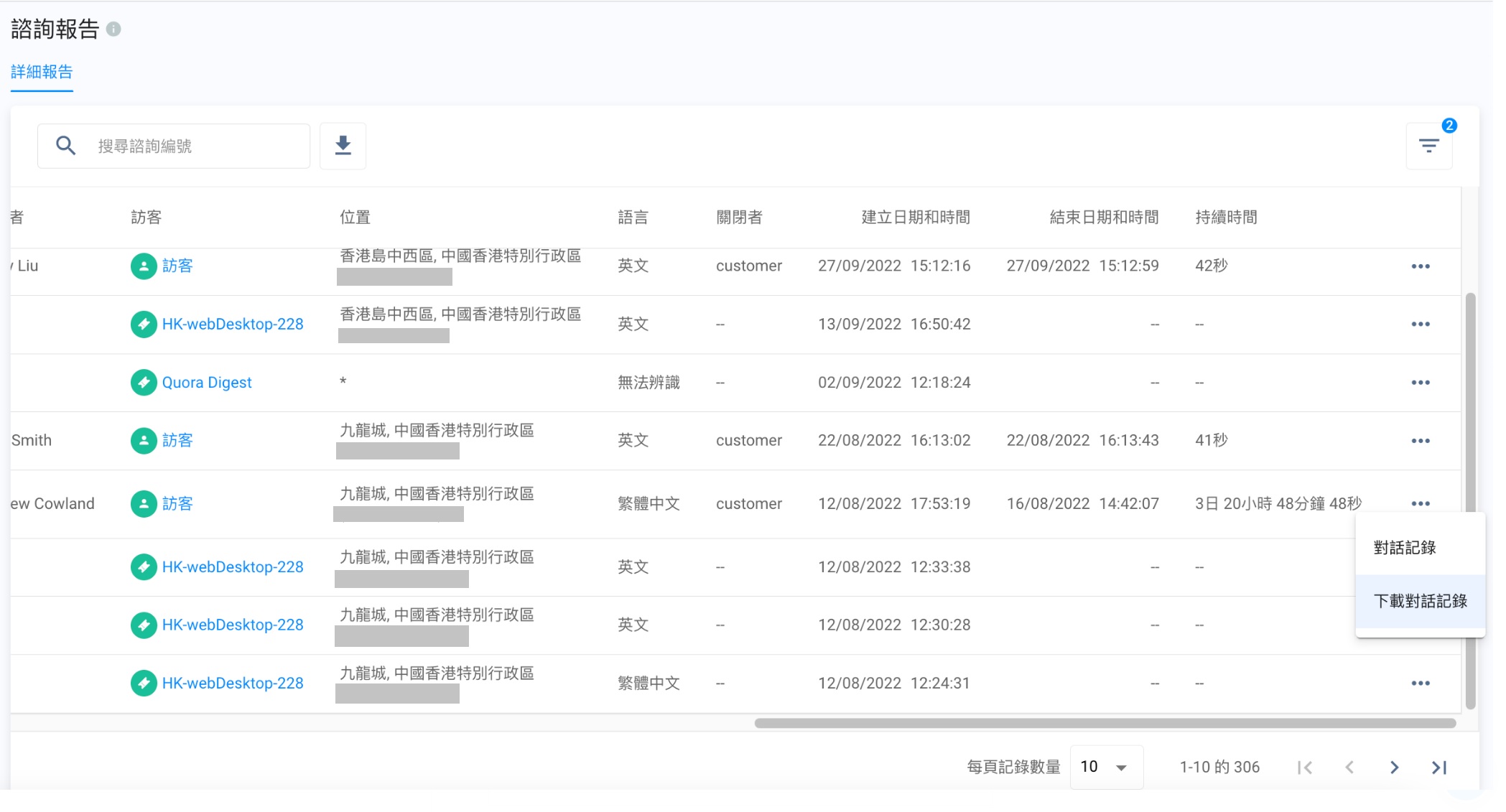The image size is (1506, 812).
Task: Click the Quora Digest visitor avatar icon
Action: point(144,383)
